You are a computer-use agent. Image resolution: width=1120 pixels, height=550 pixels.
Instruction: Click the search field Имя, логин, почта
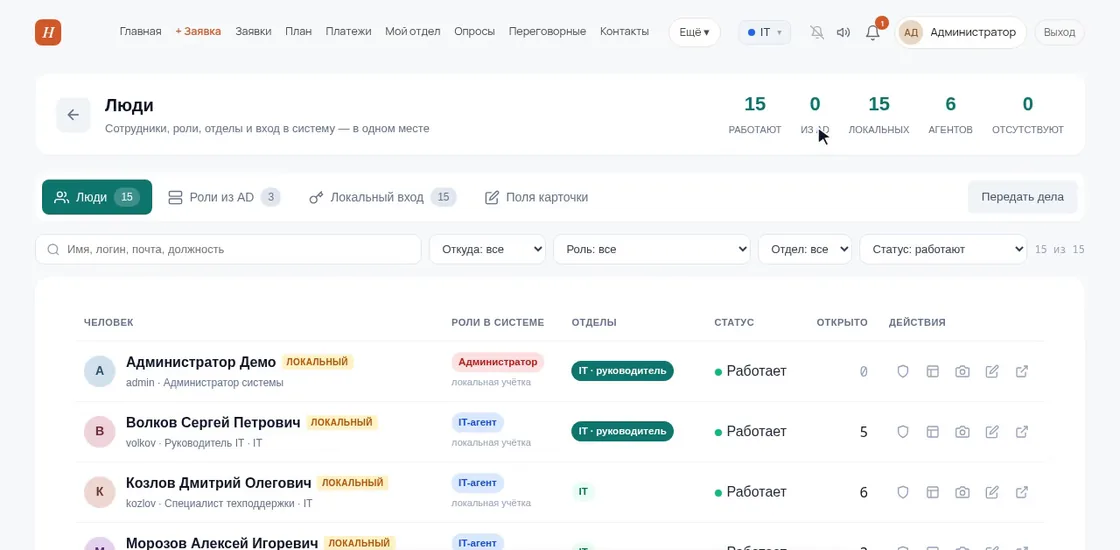(x=228, y=249)
